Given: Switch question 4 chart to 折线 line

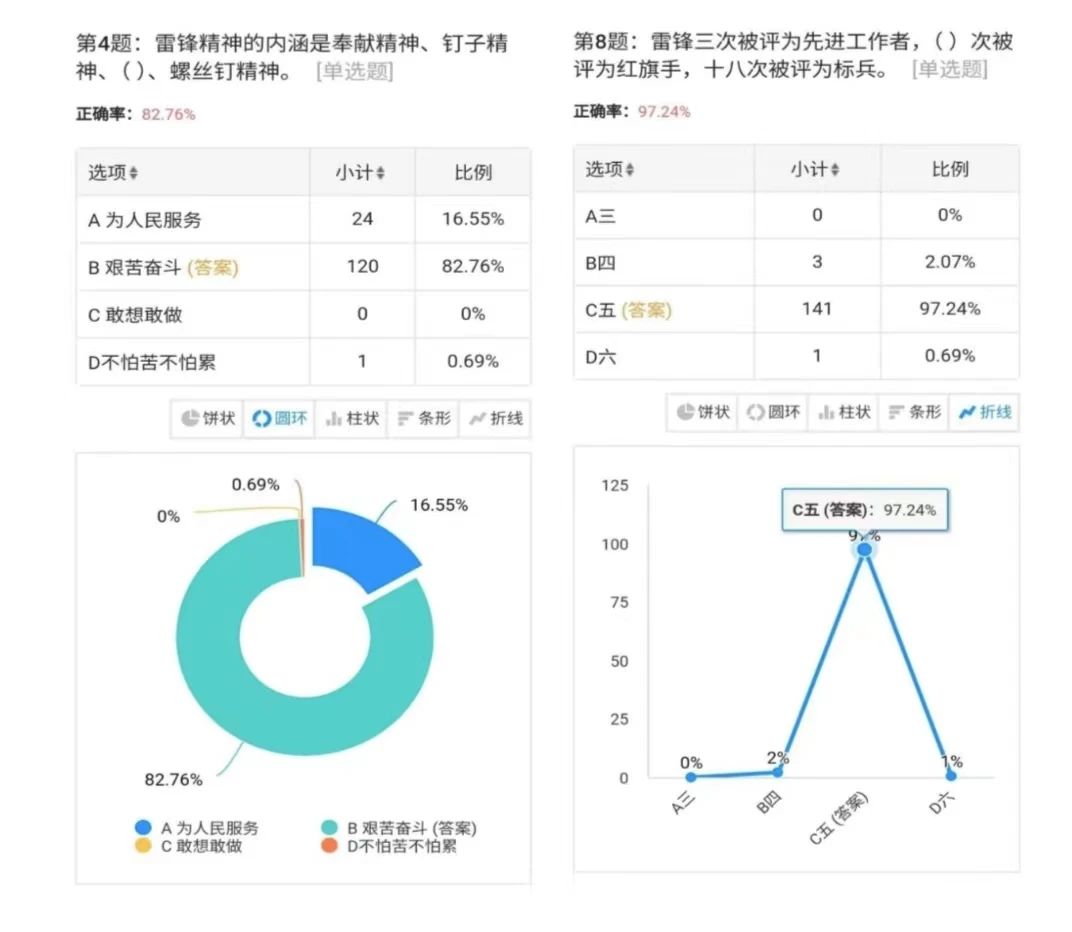Looking at the screenshot, I should [x=495, y=419].
